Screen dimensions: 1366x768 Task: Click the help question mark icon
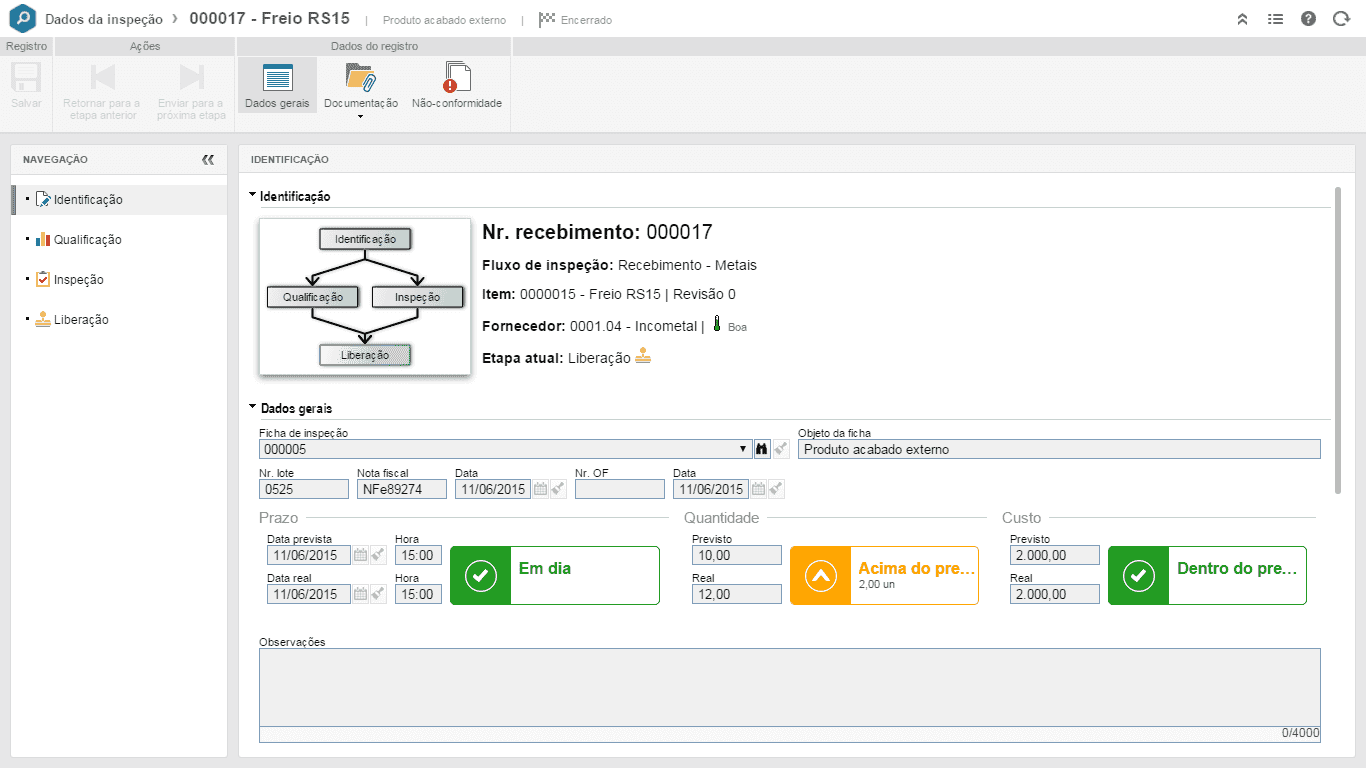click(x=1308, y=19)
